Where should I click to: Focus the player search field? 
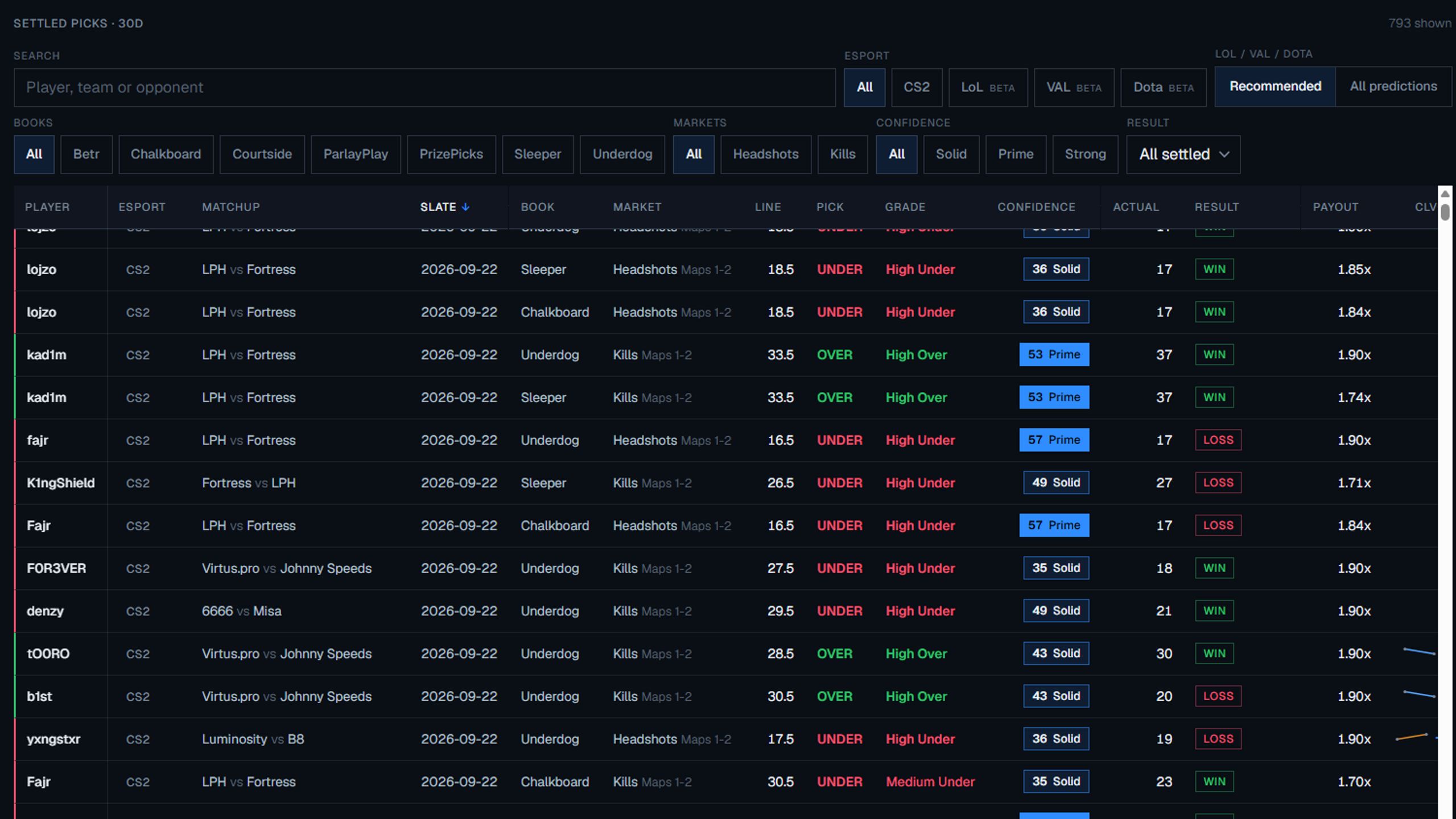coord(424,88)
